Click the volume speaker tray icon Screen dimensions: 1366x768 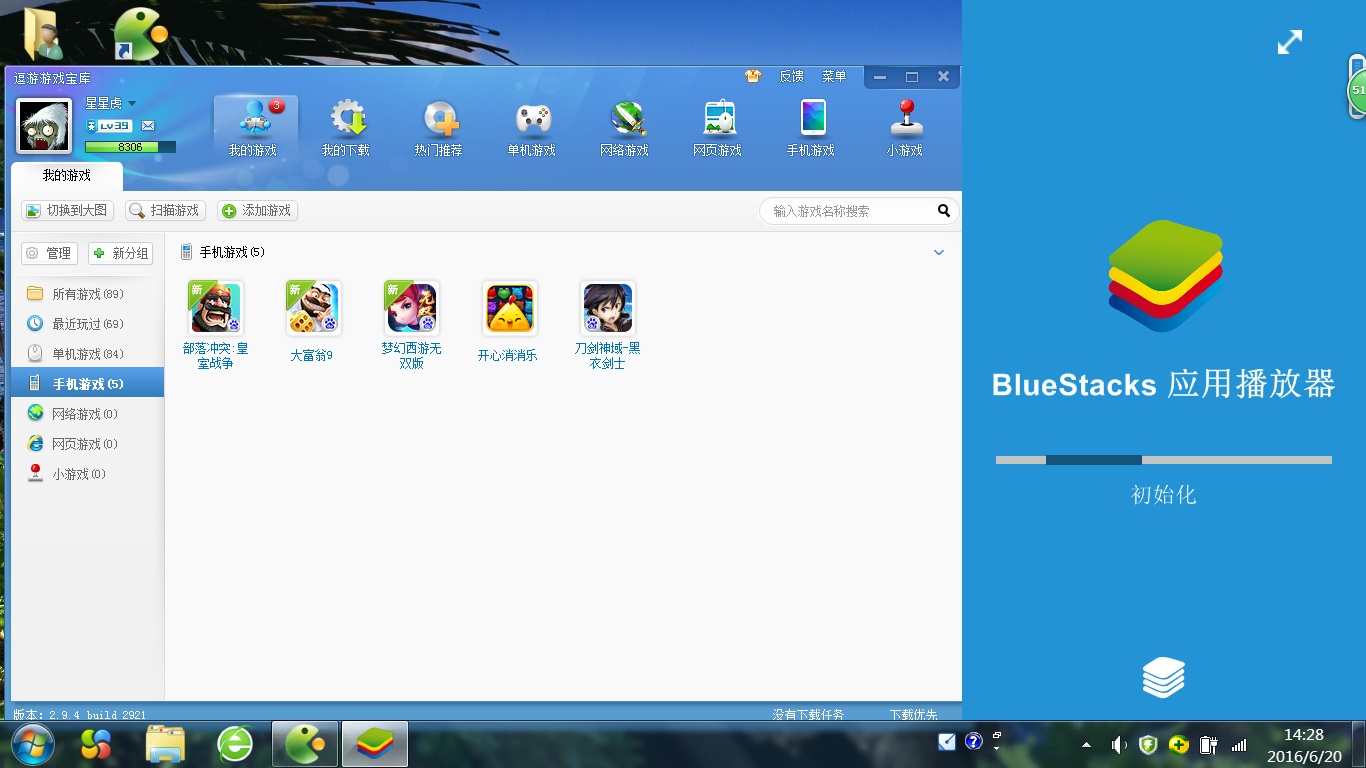[x=1119, y=744]
